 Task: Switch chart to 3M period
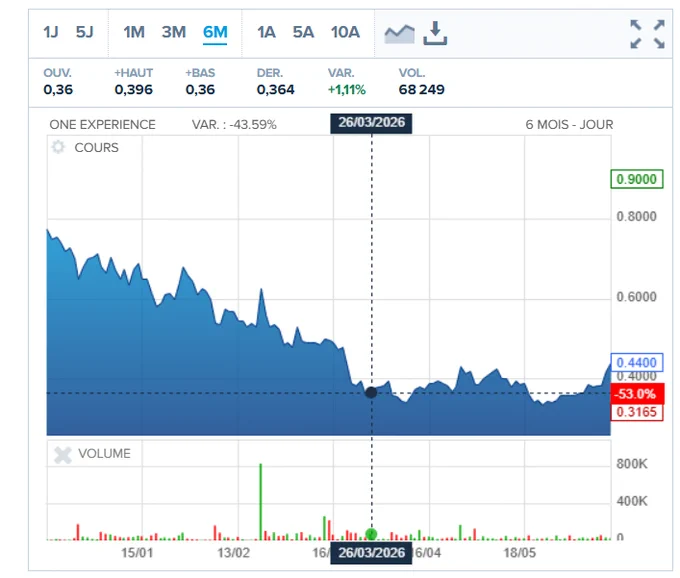click(174, 32)
